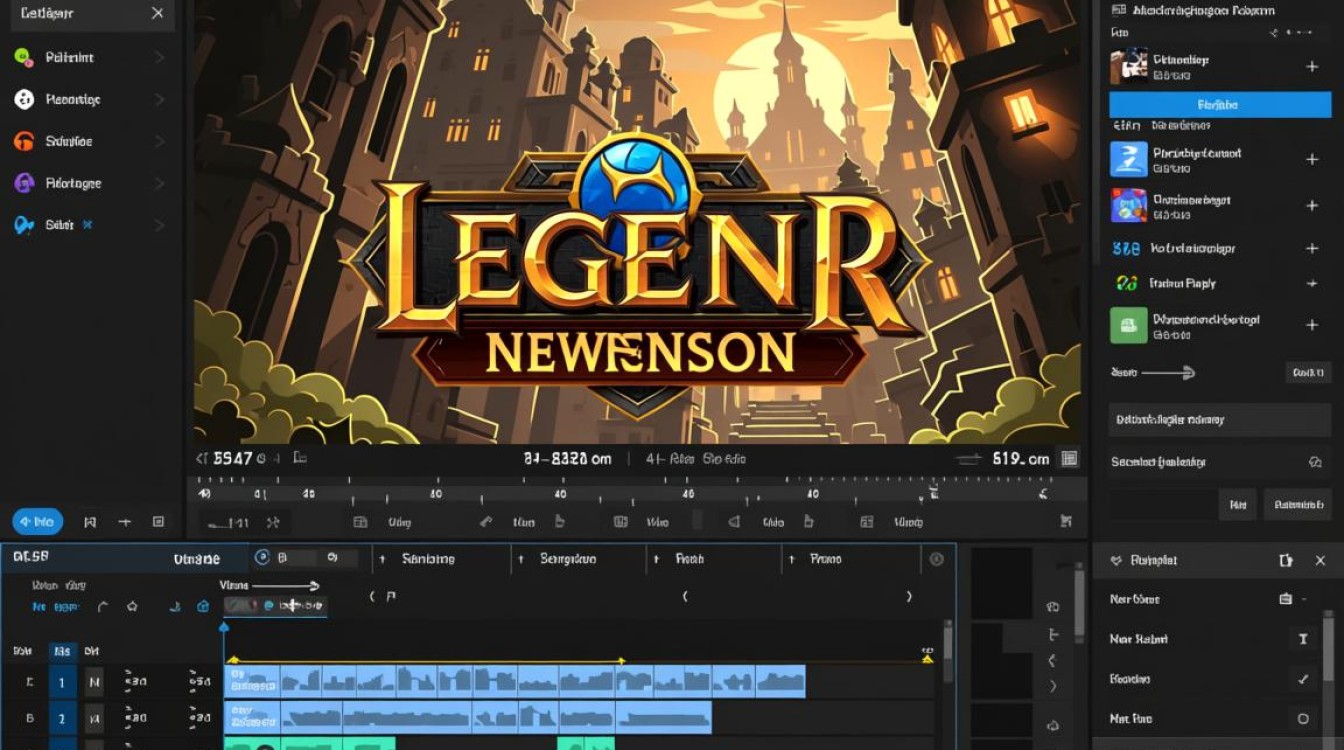Click the purple avatar icon in left sidebar
This screenshot has height=750, width=1344.
[23, 183]
